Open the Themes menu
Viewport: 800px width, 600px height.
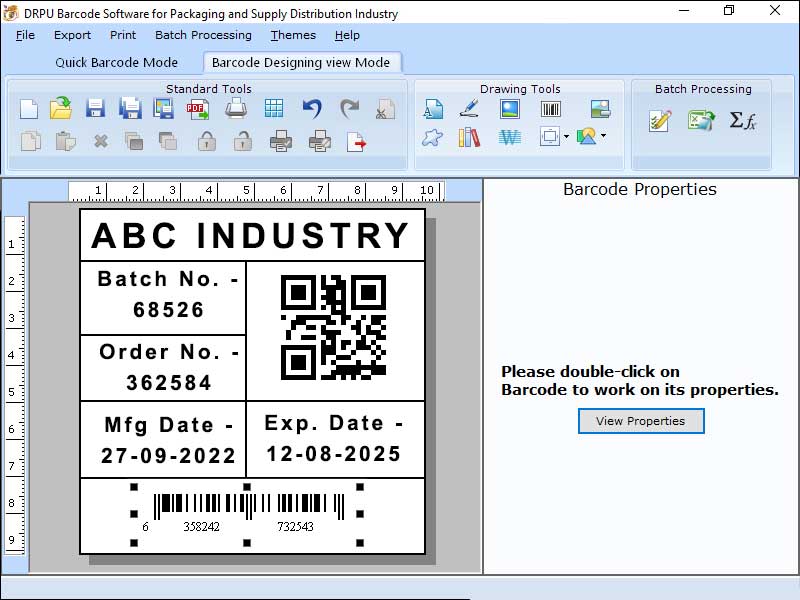(x=293, y=35)
